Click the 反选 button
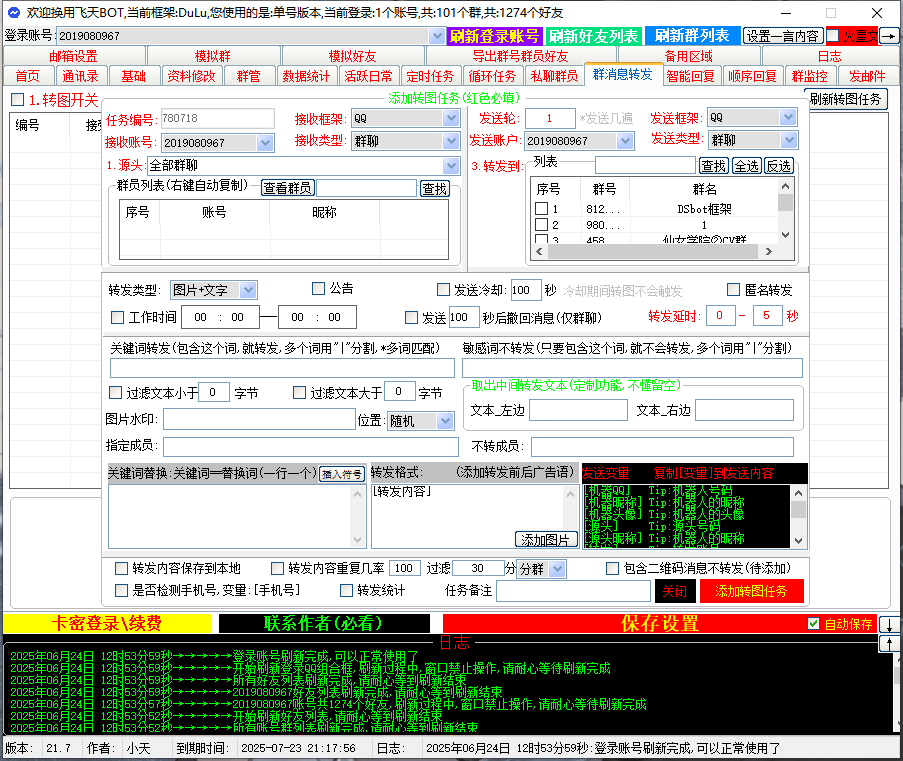The width and height of the screenshot is (903, 761). (779, 166)
